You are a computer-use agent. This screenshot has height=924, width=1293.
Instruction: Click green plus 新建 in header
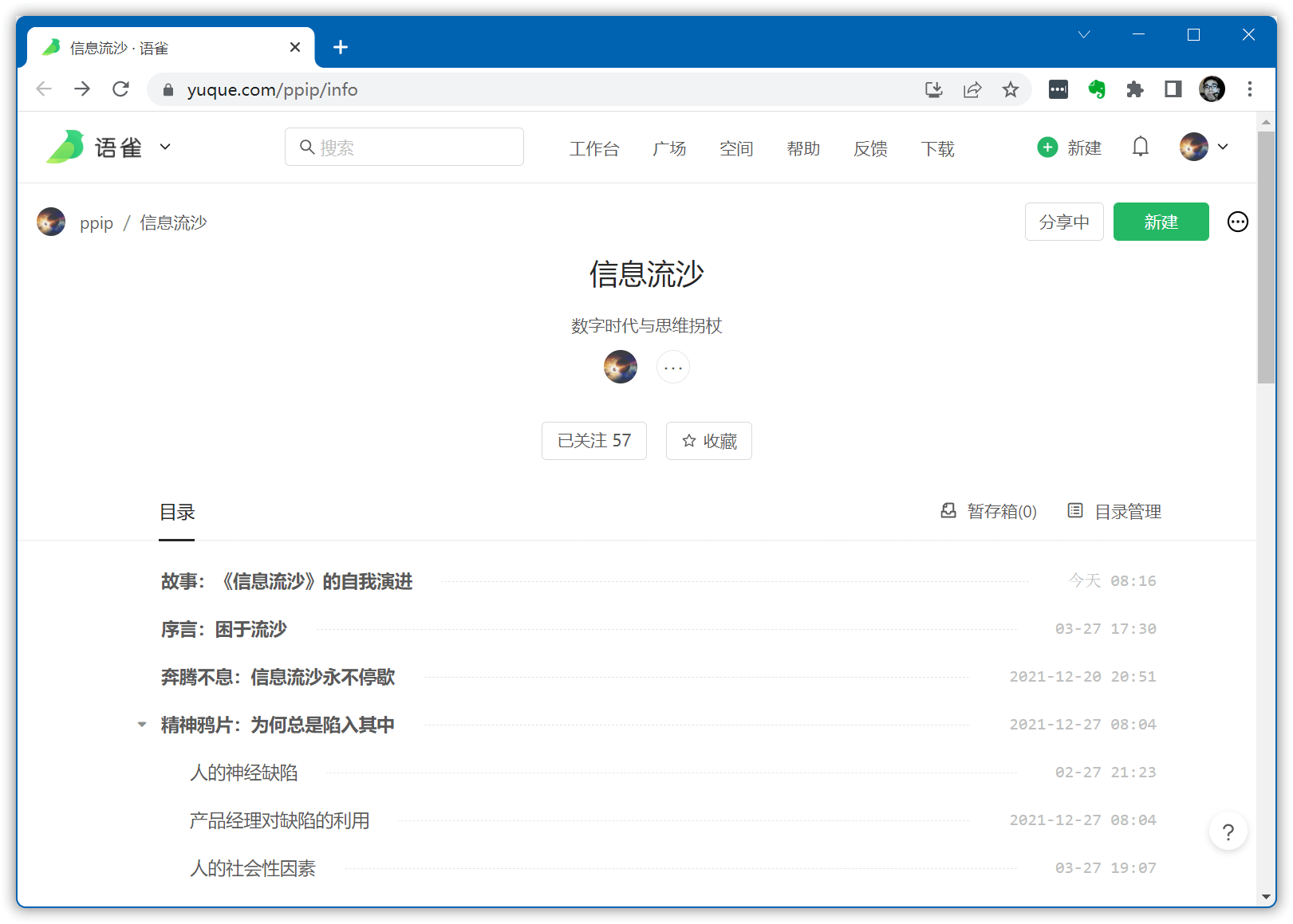tap(1070, 147)
